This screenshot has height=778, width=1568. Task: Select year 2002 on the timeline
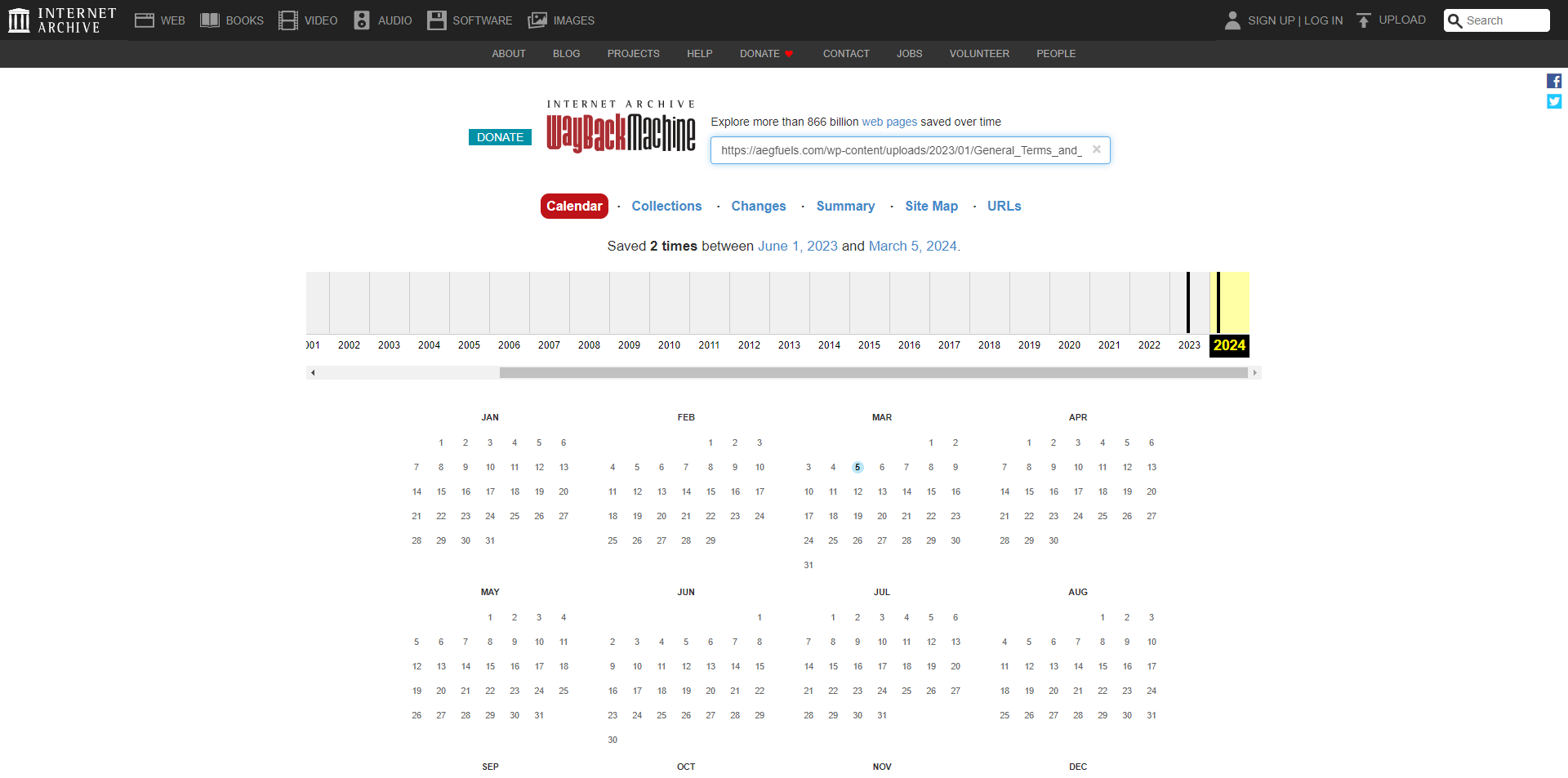pos(349,345)
